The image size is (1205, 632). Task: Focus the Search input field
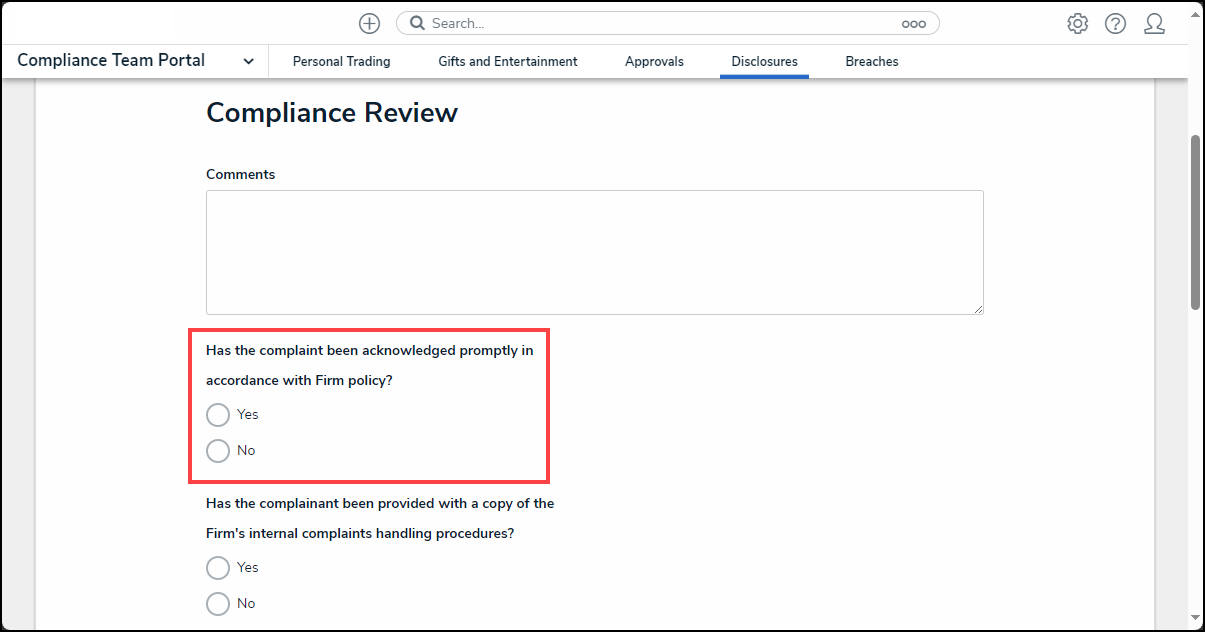[660, 23]
